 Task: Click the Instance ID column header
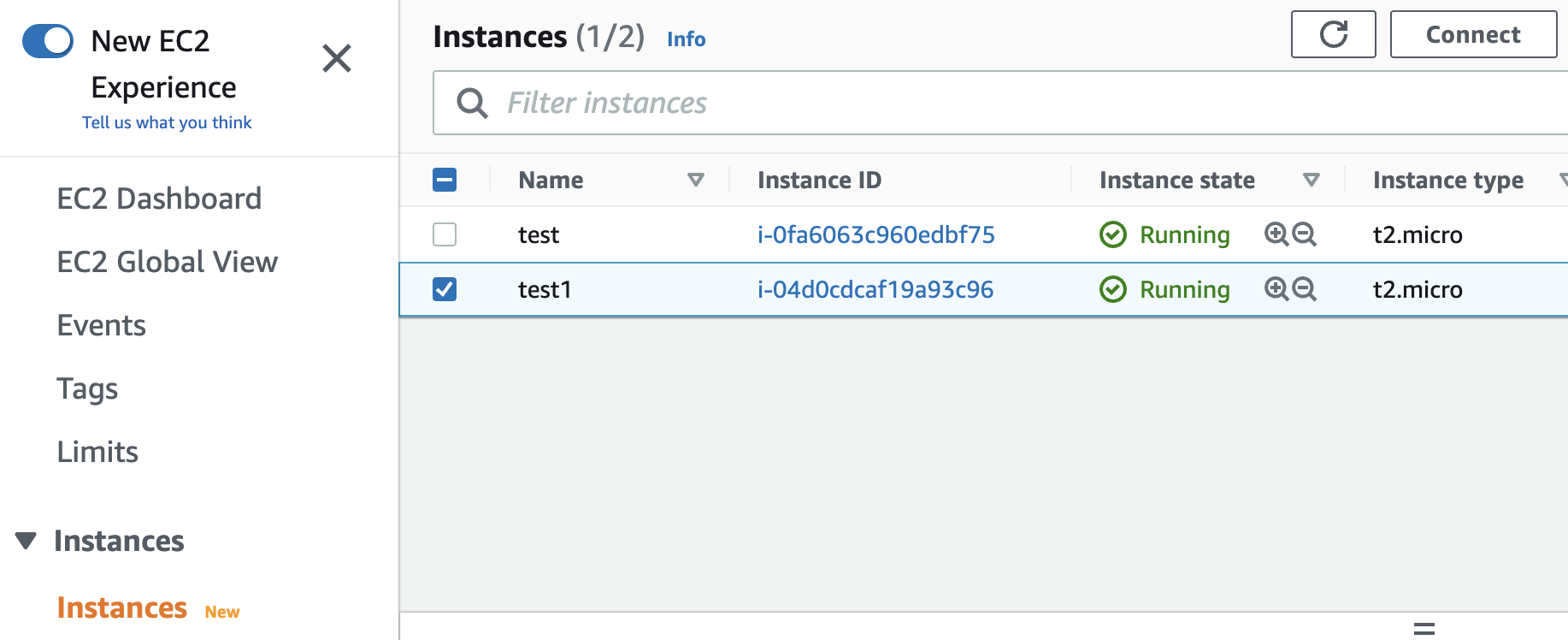(x=819, y=180)
